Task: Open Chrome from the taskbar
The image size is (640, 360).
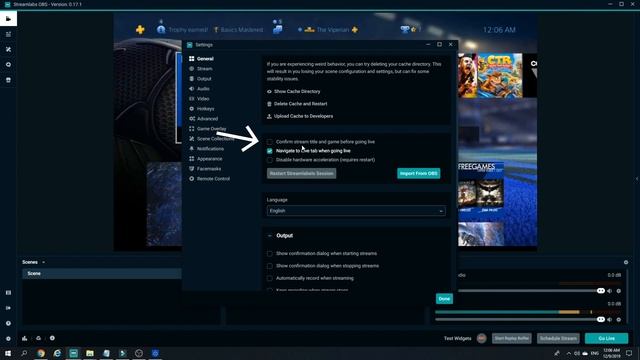Action: (41, 353)
